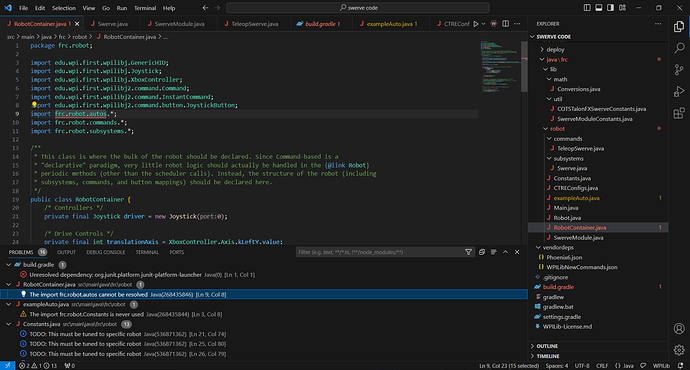The width and height of the screenshot is (690, 370).
Task: Open the Run and Debug view icon
Action: pos(679,91)
